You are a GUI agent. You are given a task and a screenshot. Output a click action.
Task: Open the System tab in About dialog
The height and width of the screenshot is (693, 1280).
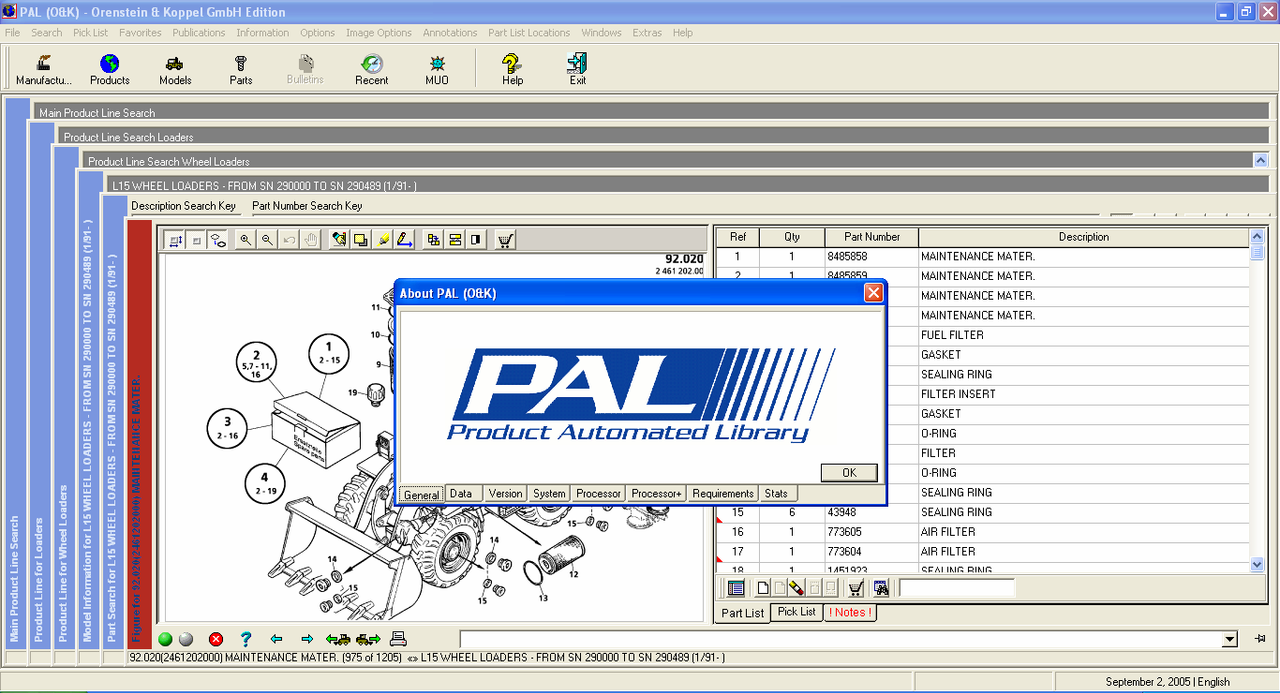click(549, 493)
